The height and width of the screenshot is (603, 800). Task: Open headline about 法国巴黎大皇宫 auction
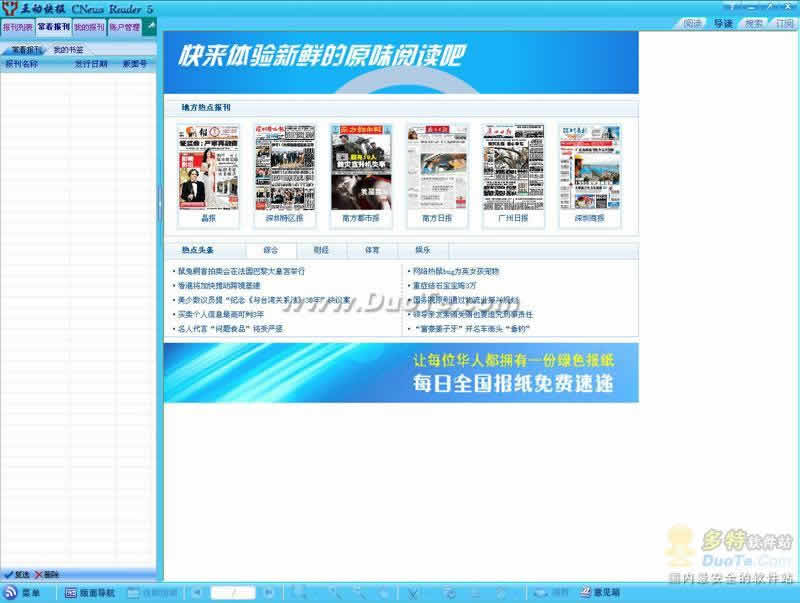[x=241, y=271]
